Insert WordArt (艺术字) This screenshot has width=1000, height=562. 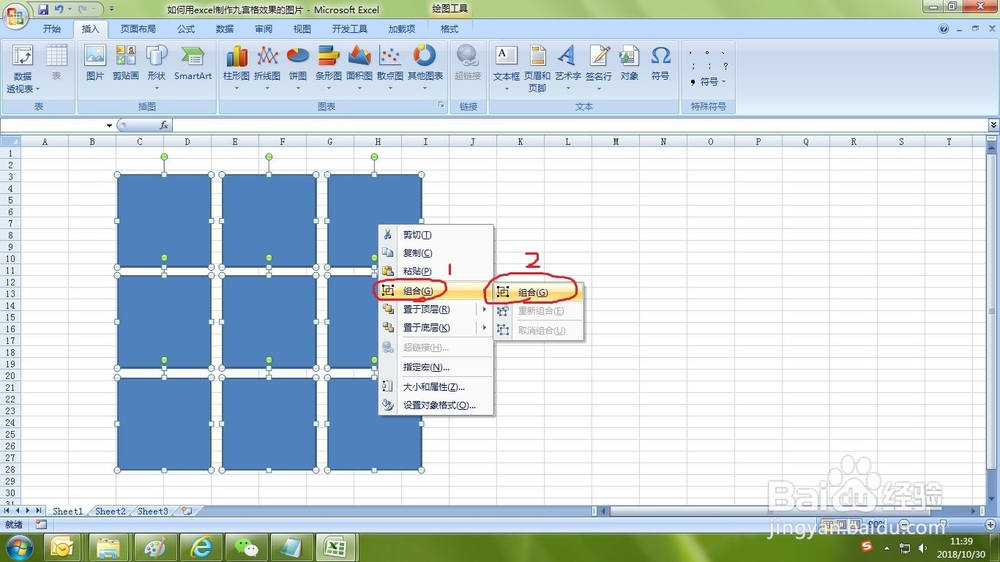pyautogui.click(x=568, y=66)
